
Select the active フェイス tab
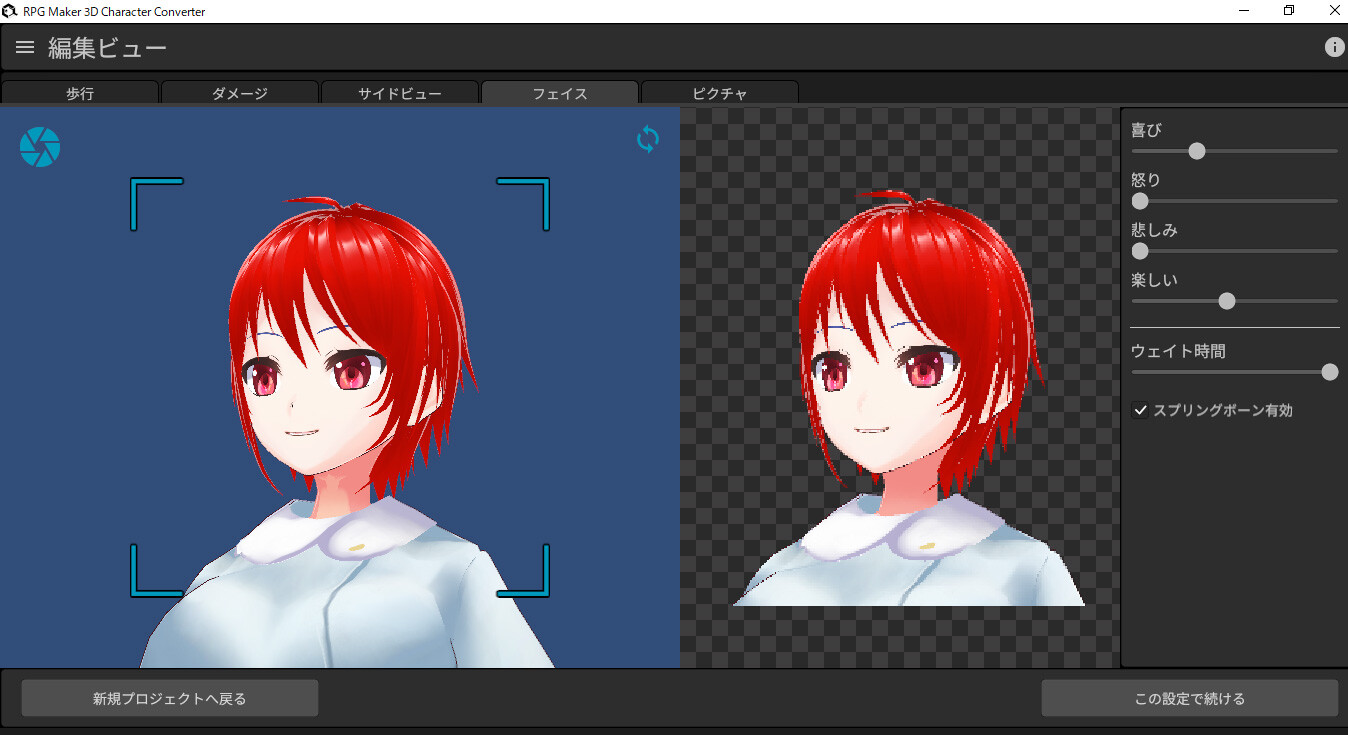(559, 93)
